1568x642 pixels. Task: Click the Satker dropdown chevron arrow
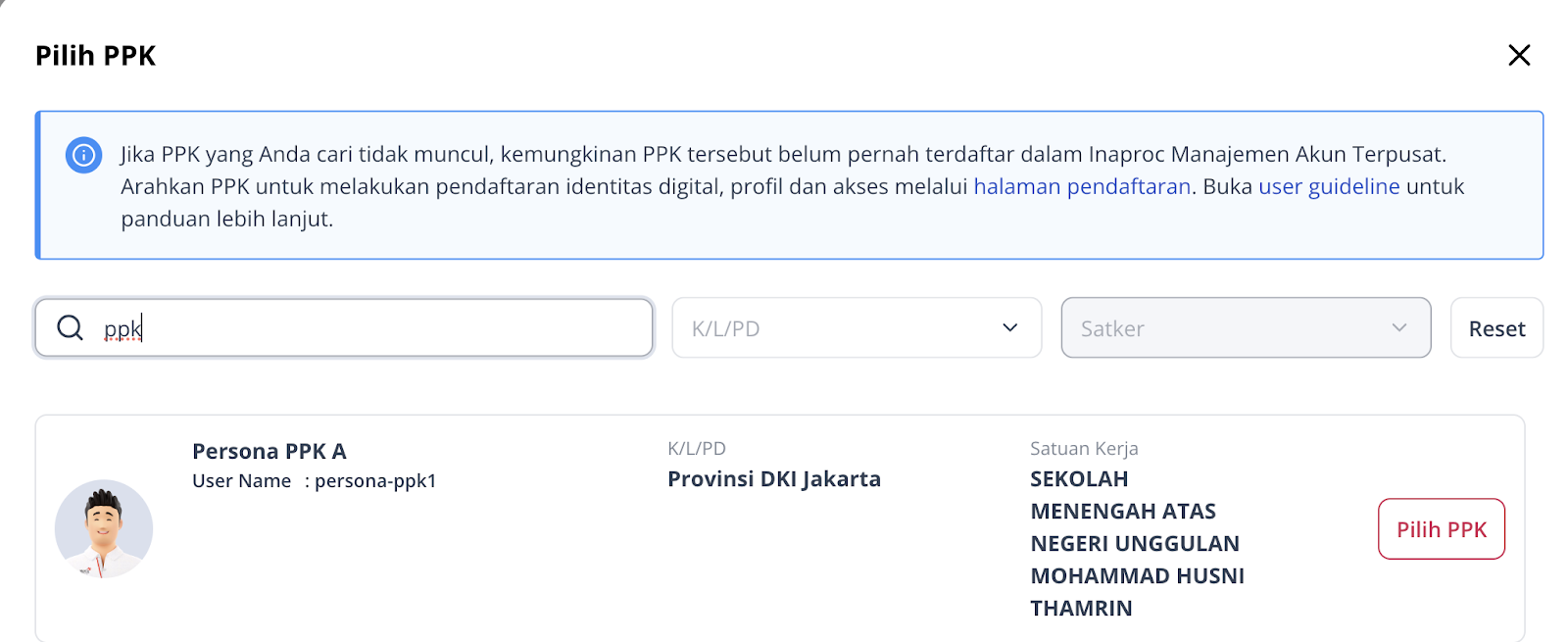coord(1399,327)
